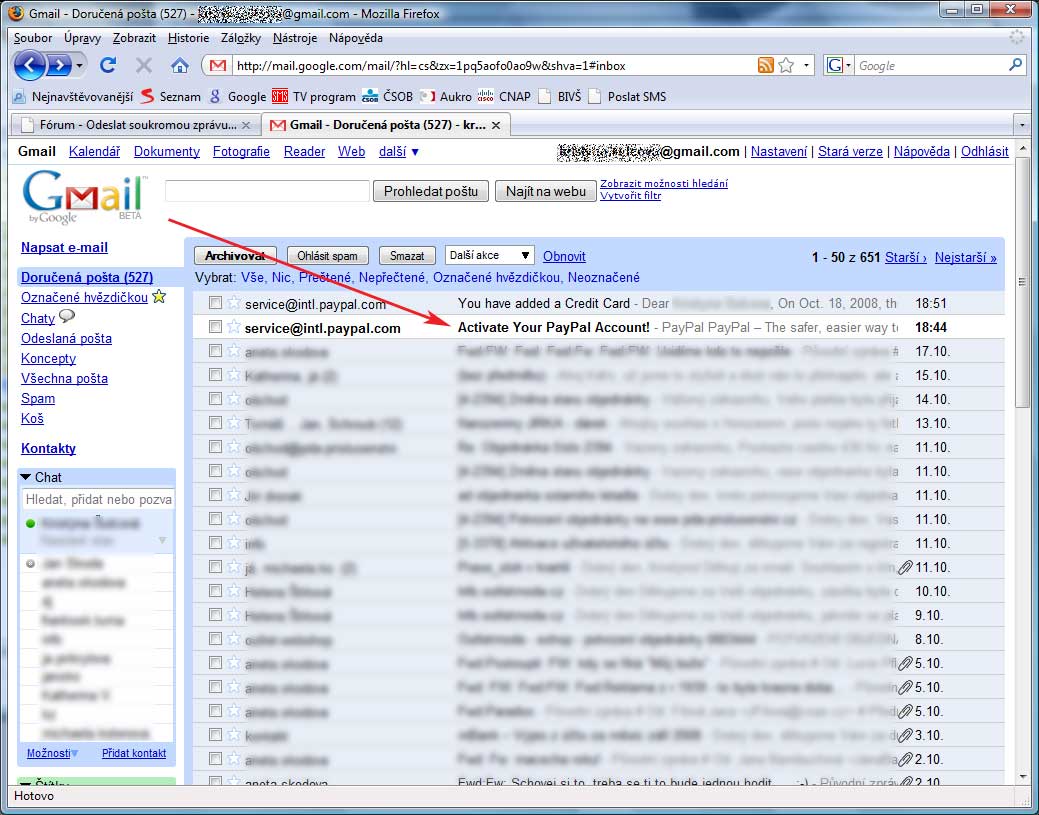Click the attachment paperclip on the 5.10. Fwd:Postoupit row
The width and height of the screenshot is (1039, 815).
coord(905,663)
